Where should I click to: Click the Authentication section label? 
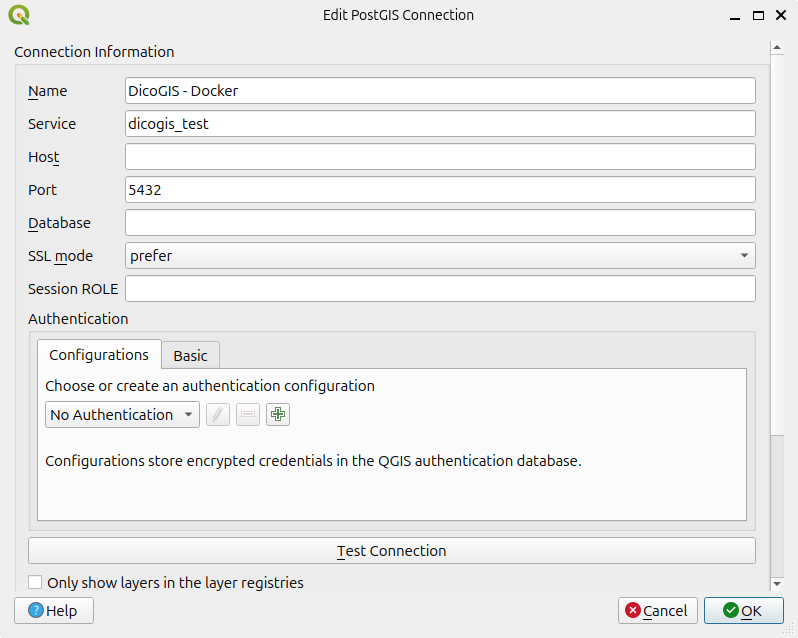(78, 319)
